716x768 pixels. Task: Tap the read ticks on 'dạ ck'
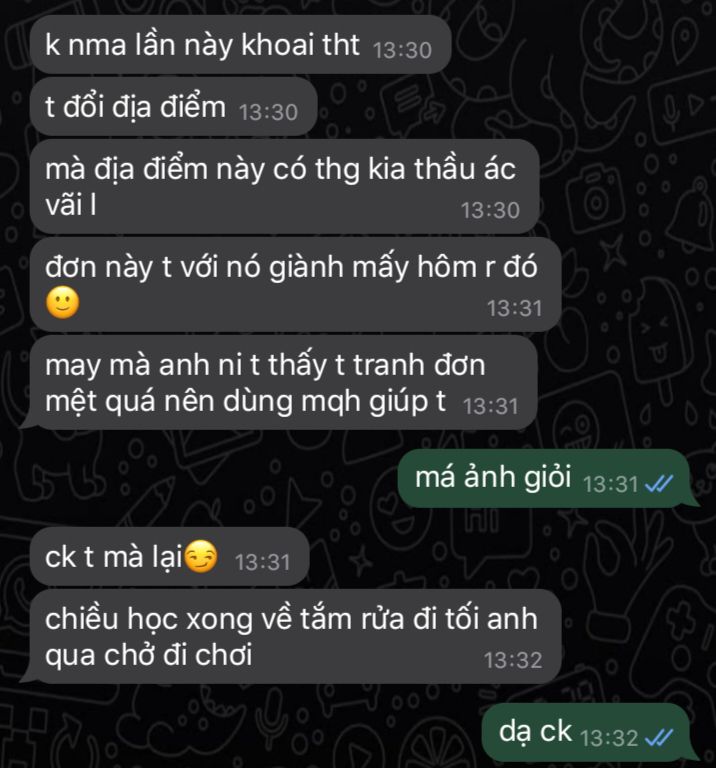(x=659, y=737)
